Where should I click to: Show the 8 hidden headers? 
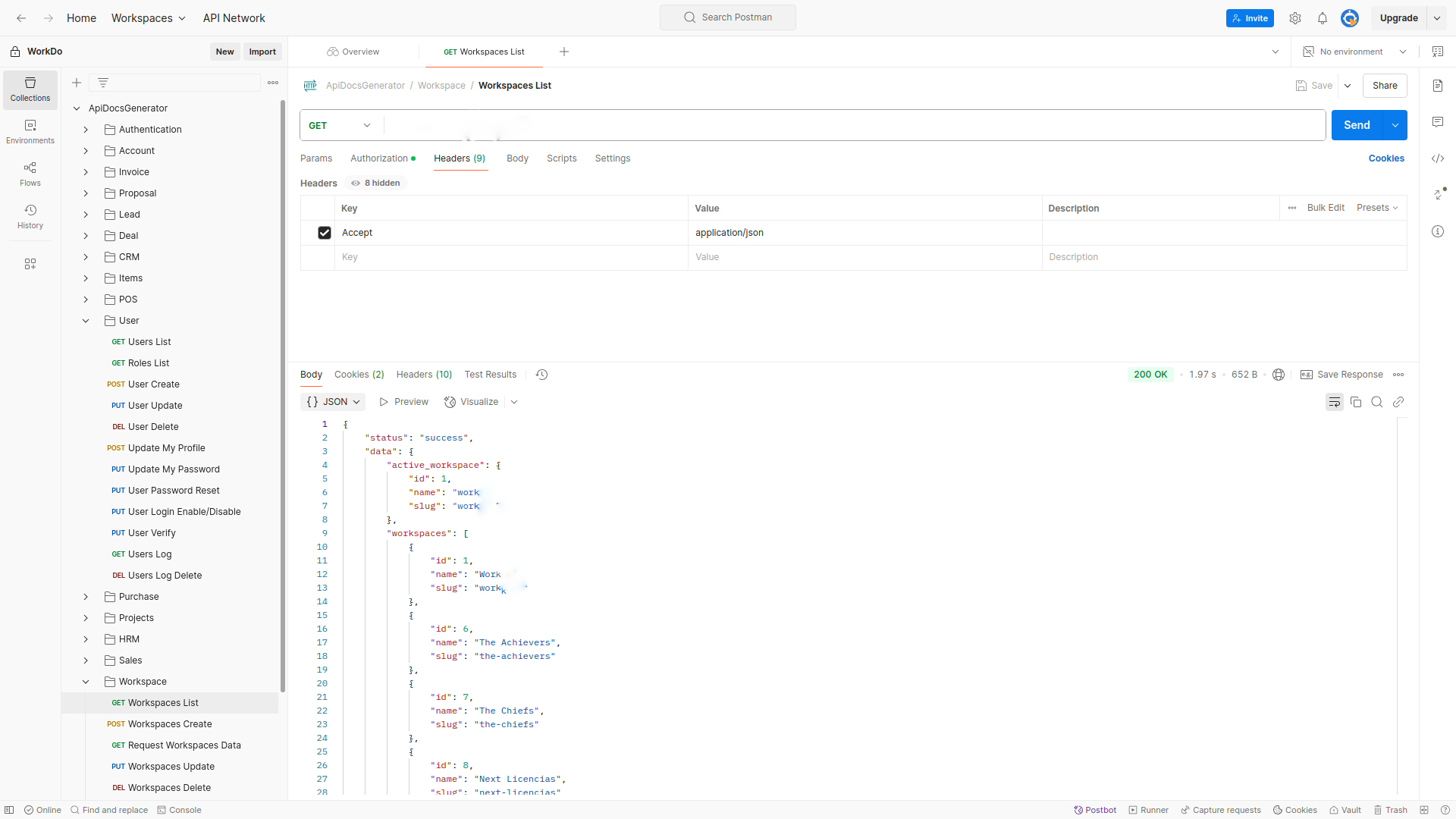[376, 183]
